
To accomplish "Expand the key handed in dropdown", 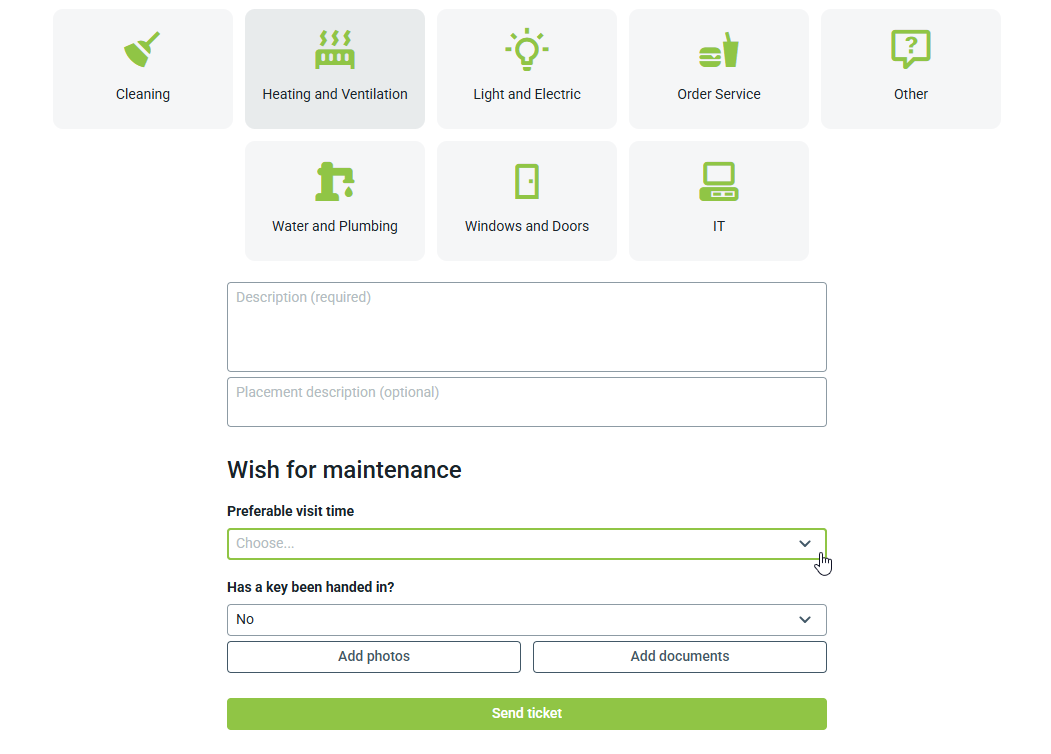I will pyautogui.click(x=510, y=620).
